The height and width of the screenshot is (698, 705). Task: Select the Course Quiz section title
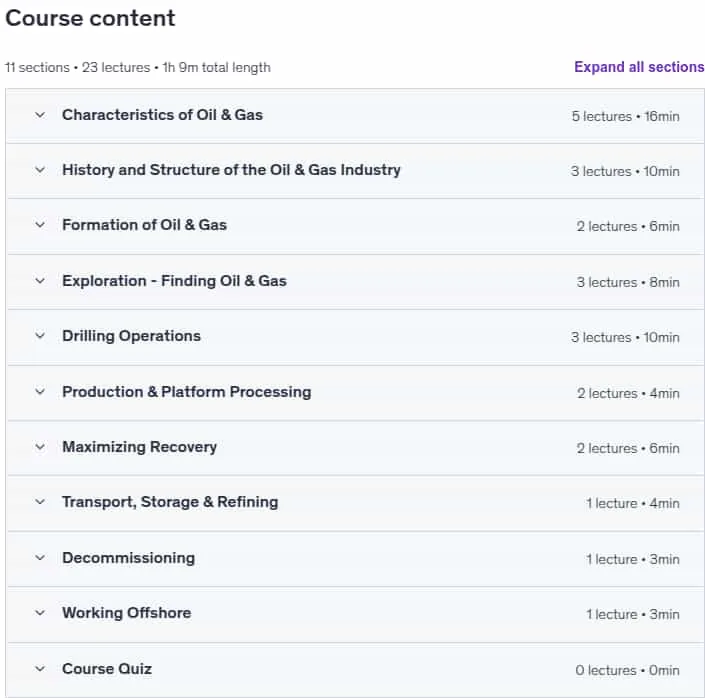[x=107, y=669]
